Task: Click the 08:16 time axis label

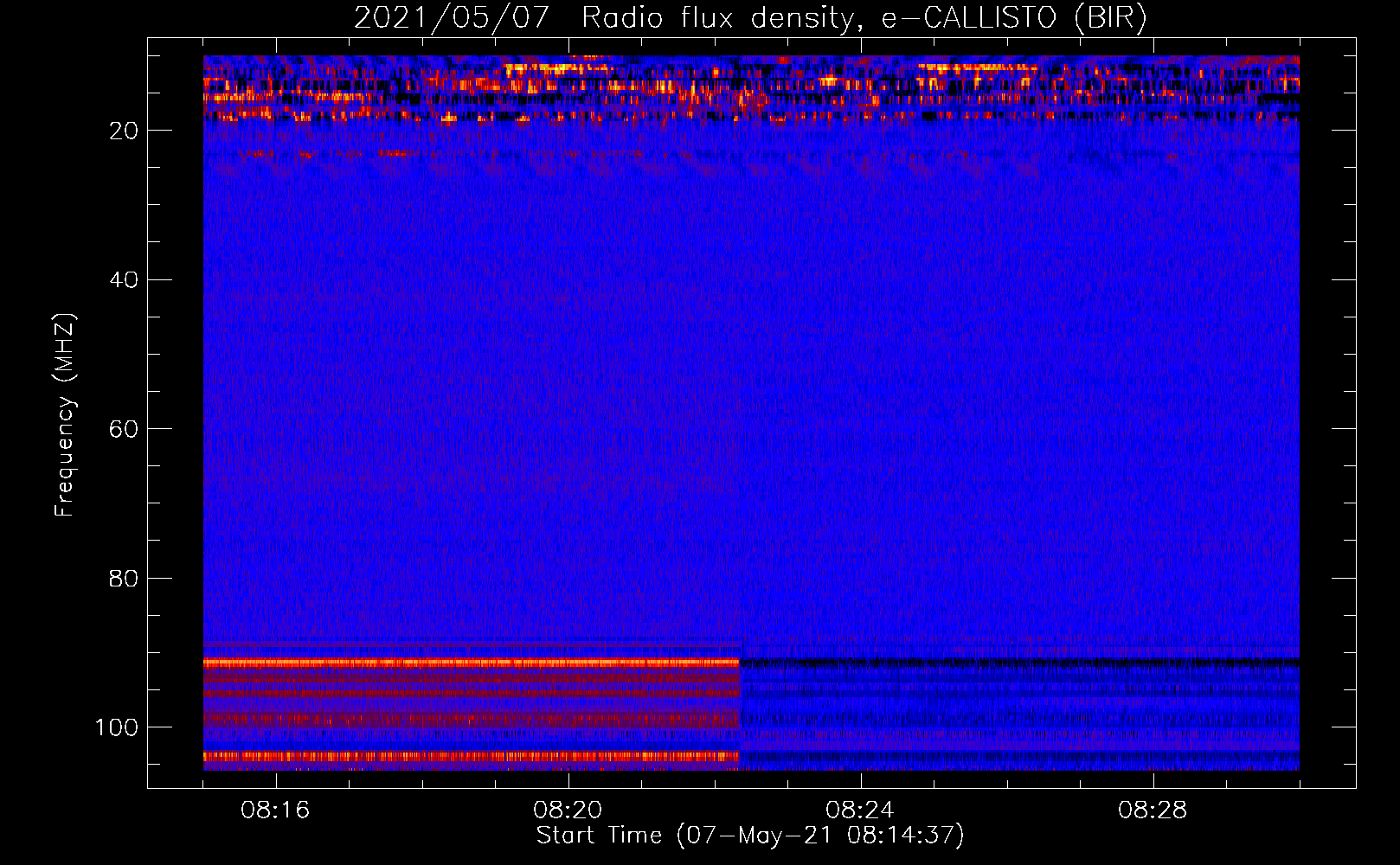Action: [276, 811]
